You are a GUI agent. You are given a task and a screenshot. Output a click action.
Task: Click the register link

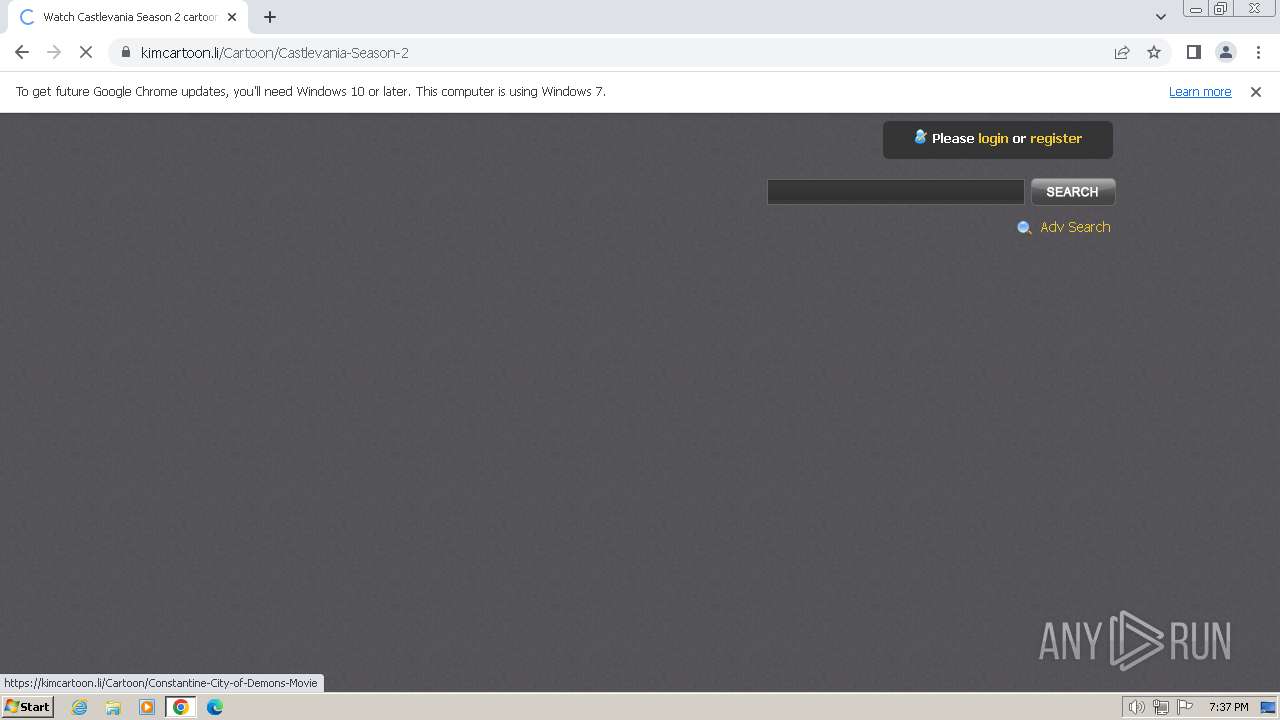pyautogui.click(x=1056, y=138)
